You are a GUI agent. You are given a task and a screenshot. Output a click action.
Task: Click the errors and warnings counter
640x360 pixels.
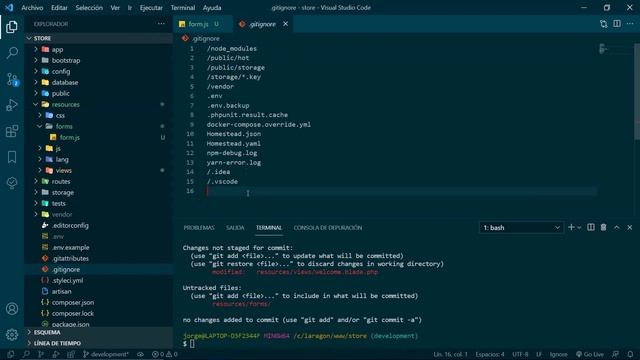point(164,354)
